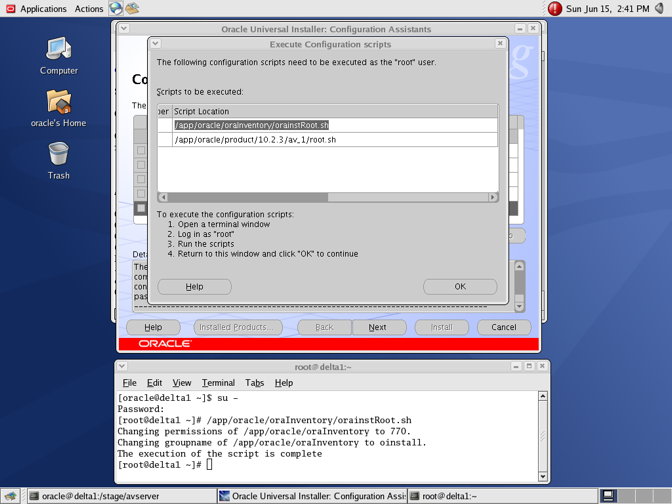Open the Applications menu
Image resolution: width=672 pixels, height=504 pixels.
click(x=43, y=9)
